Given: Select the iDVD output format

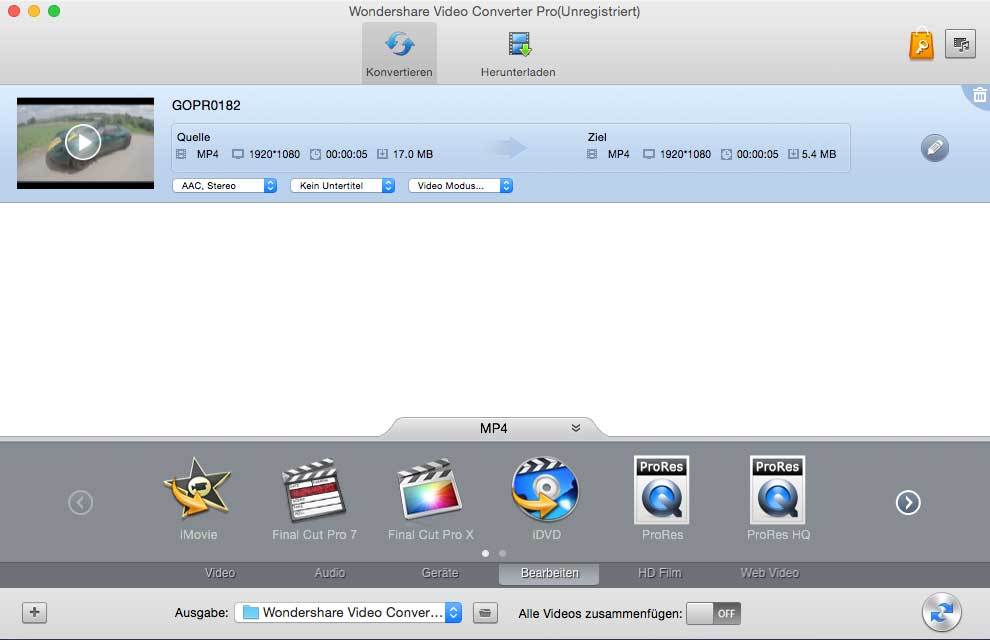Looking at the screenshot, I should coord(545,490).
